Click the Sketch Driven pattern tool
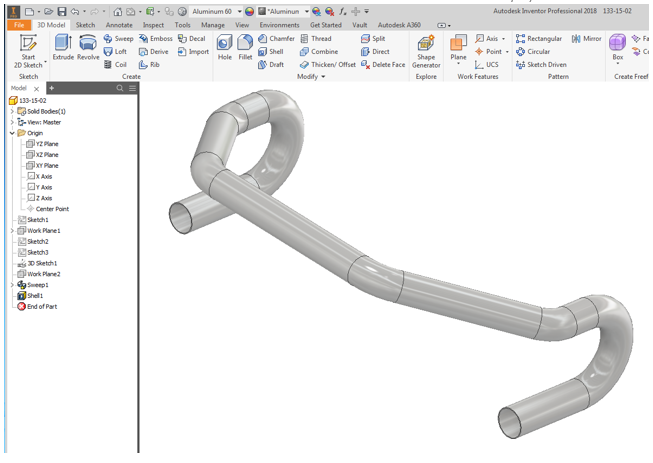 541,65
